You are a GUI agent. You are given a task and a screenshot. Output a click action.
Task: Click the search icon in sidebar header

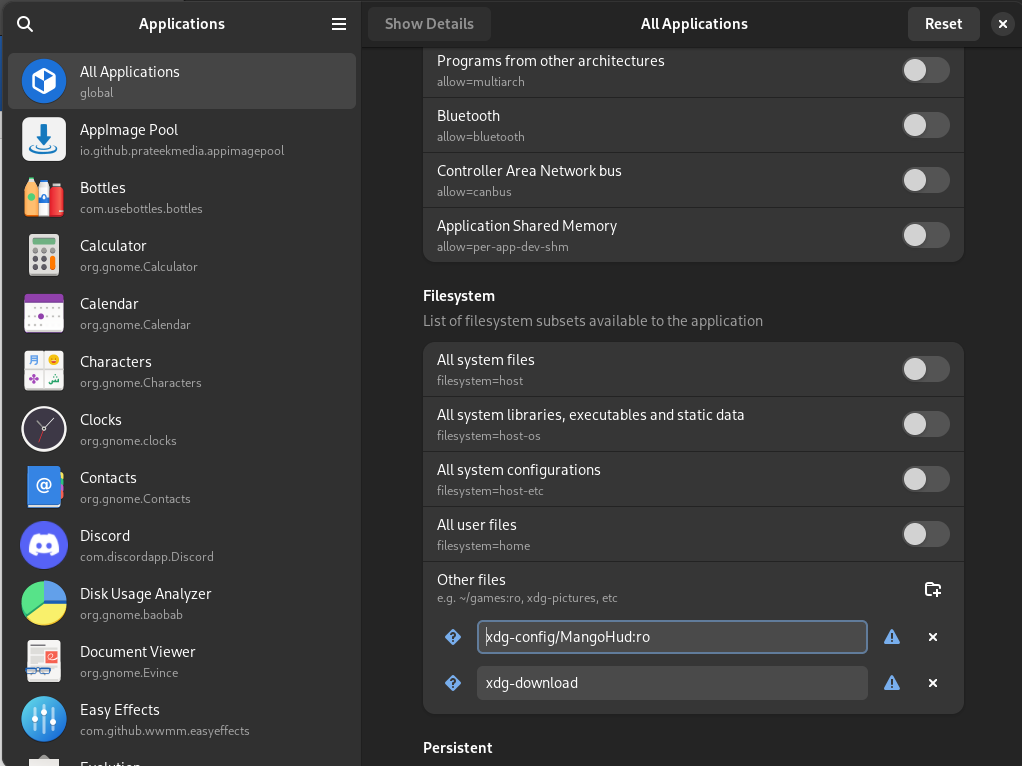point(25,24)
